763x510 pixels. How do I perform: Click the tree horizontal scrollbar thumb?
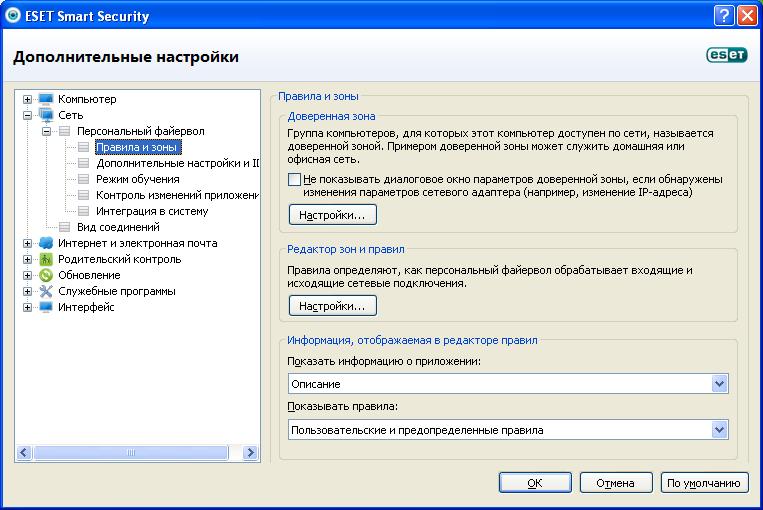[130, 453]
